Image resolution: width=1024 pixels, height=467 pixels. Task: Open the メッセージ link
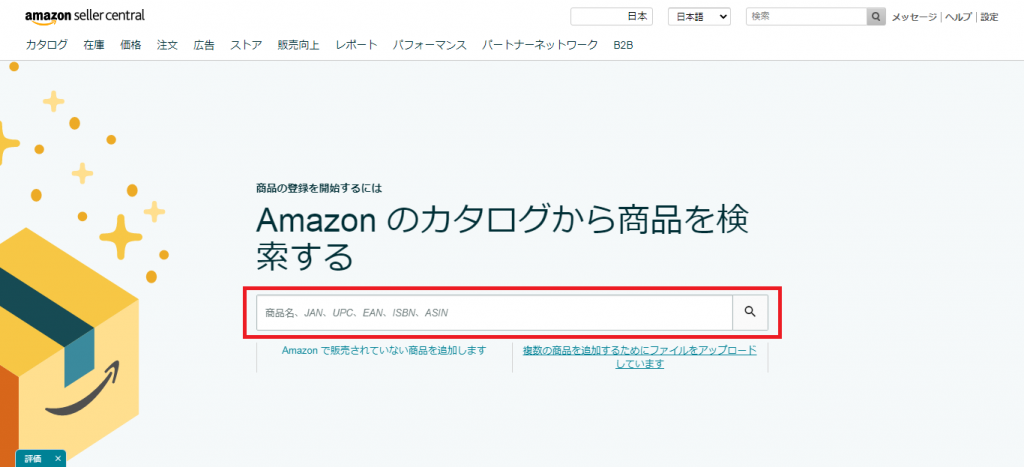click(x=914, y=17)
